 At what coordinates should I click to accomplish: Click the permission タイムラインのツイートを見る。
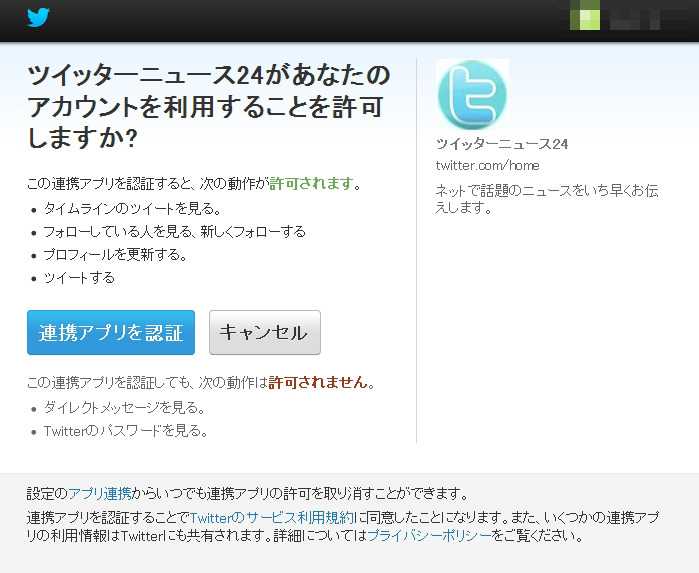pyautogui.click(x=132, y=209)
